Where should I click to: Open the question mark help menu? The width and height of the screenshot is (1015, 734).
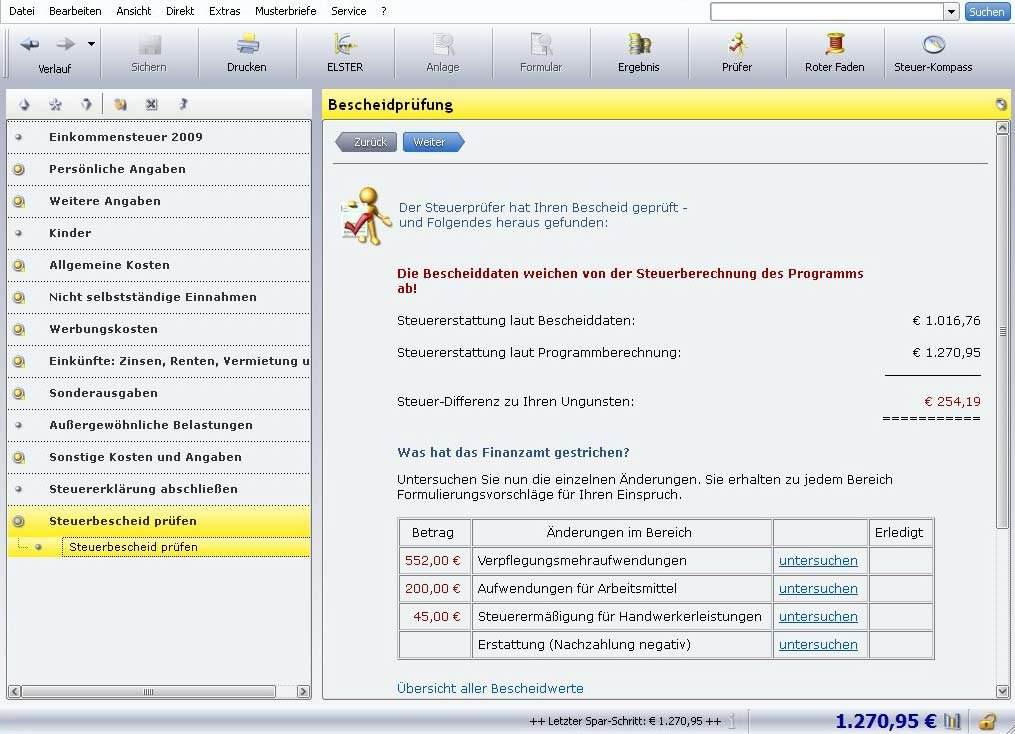[x=383, y=11]
